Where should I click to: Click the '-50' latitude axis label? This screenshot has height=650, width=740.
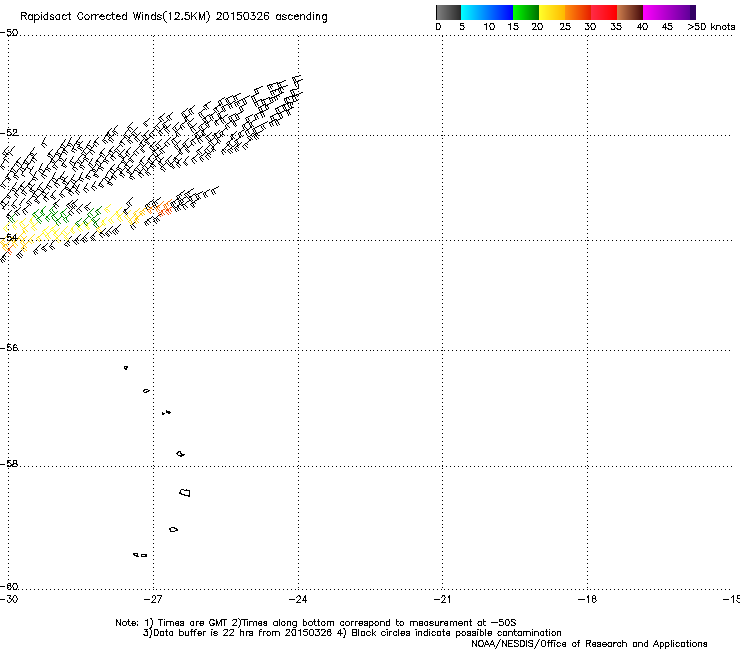[x=9, y=33]
